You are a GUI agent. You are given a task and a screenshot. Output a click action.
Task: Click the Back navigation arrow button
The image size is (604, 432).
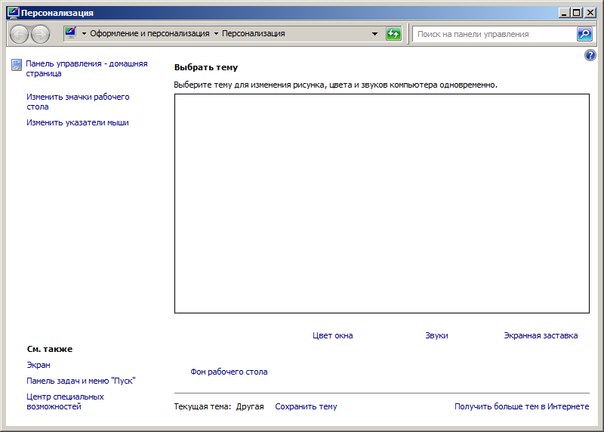(x=19, y=34)
